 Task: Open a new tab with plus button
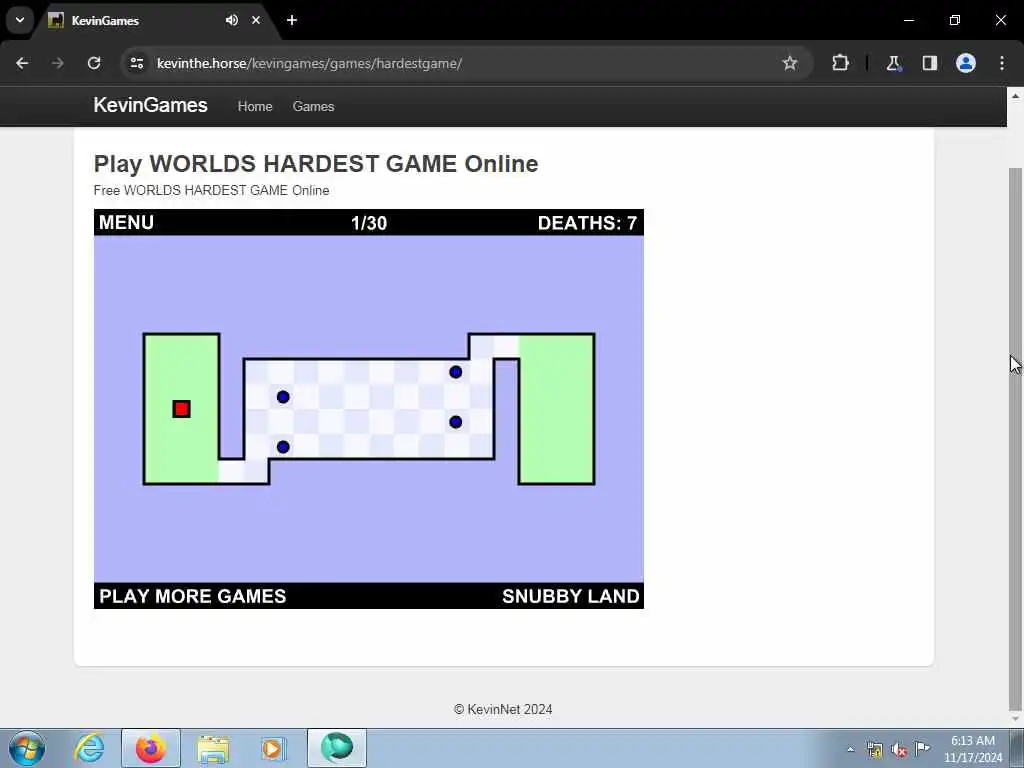(292, 20)
